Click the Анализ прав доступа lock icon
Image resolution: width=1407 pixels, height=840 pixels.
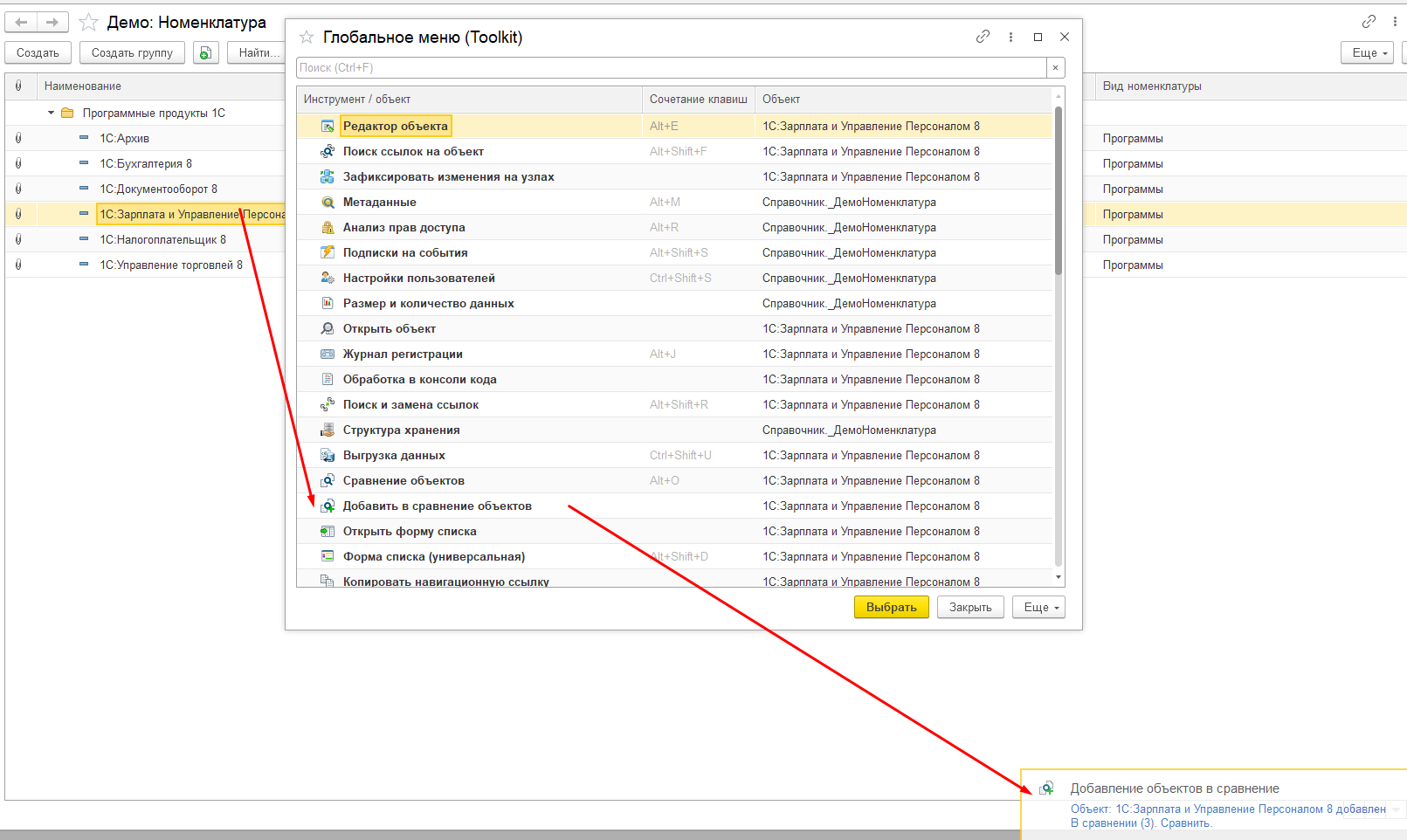328,228
